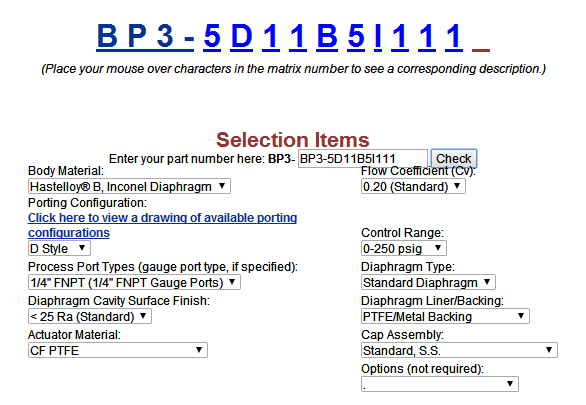Click the BP3- prefix in matrix number

[x=145, y=37]
